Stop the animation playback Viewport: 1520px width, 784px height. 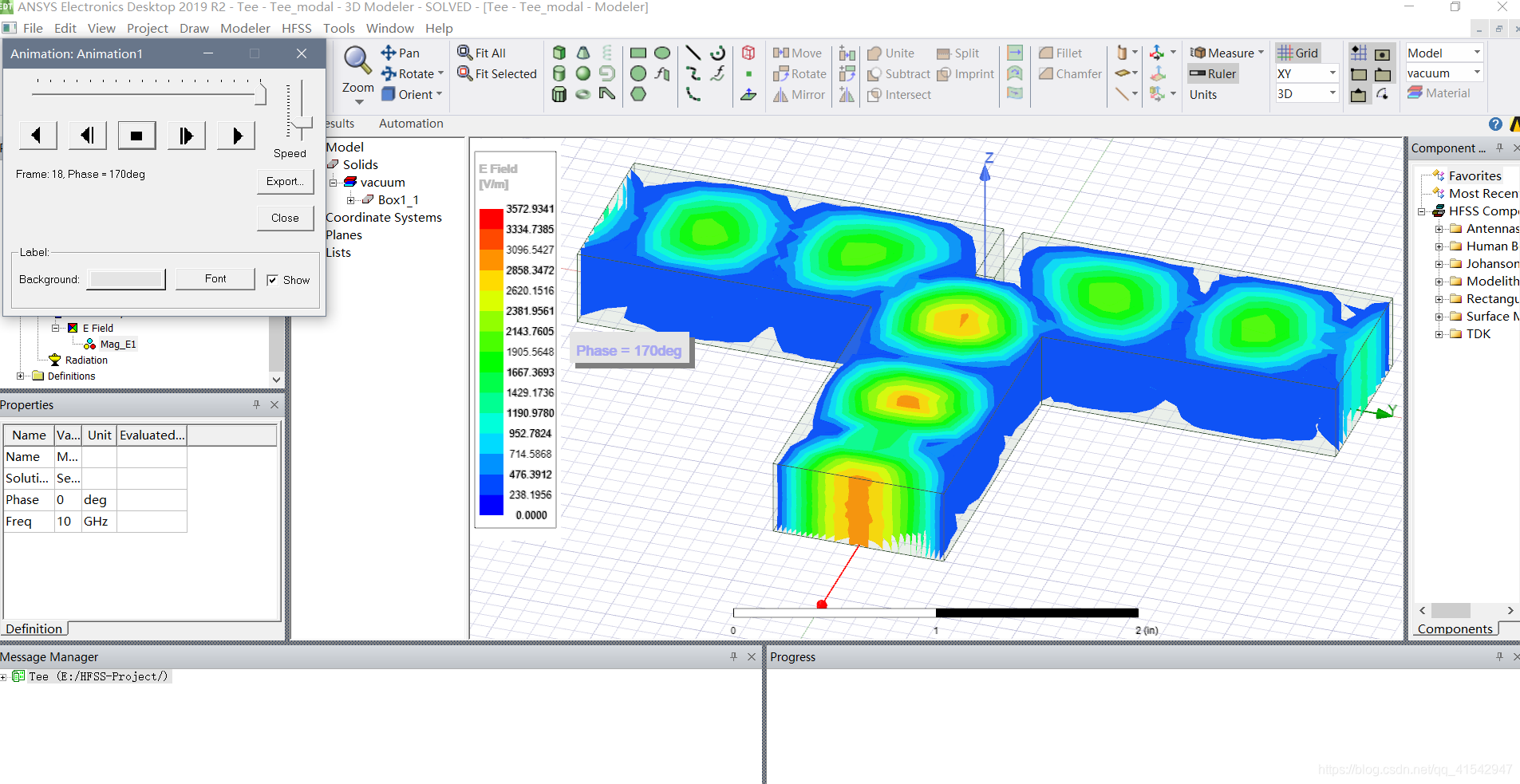point(136,136)
